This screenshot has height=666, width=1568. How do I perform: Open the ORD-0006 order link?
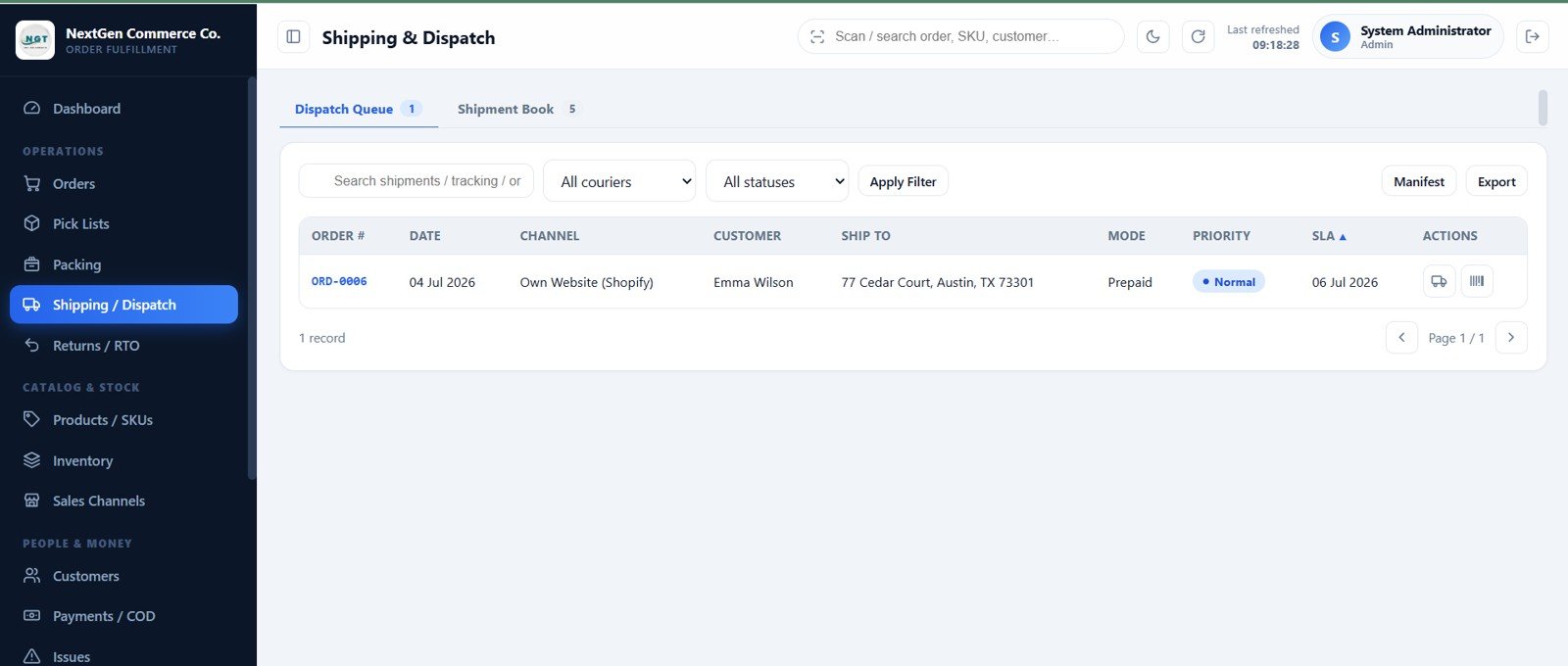(339, 281)
